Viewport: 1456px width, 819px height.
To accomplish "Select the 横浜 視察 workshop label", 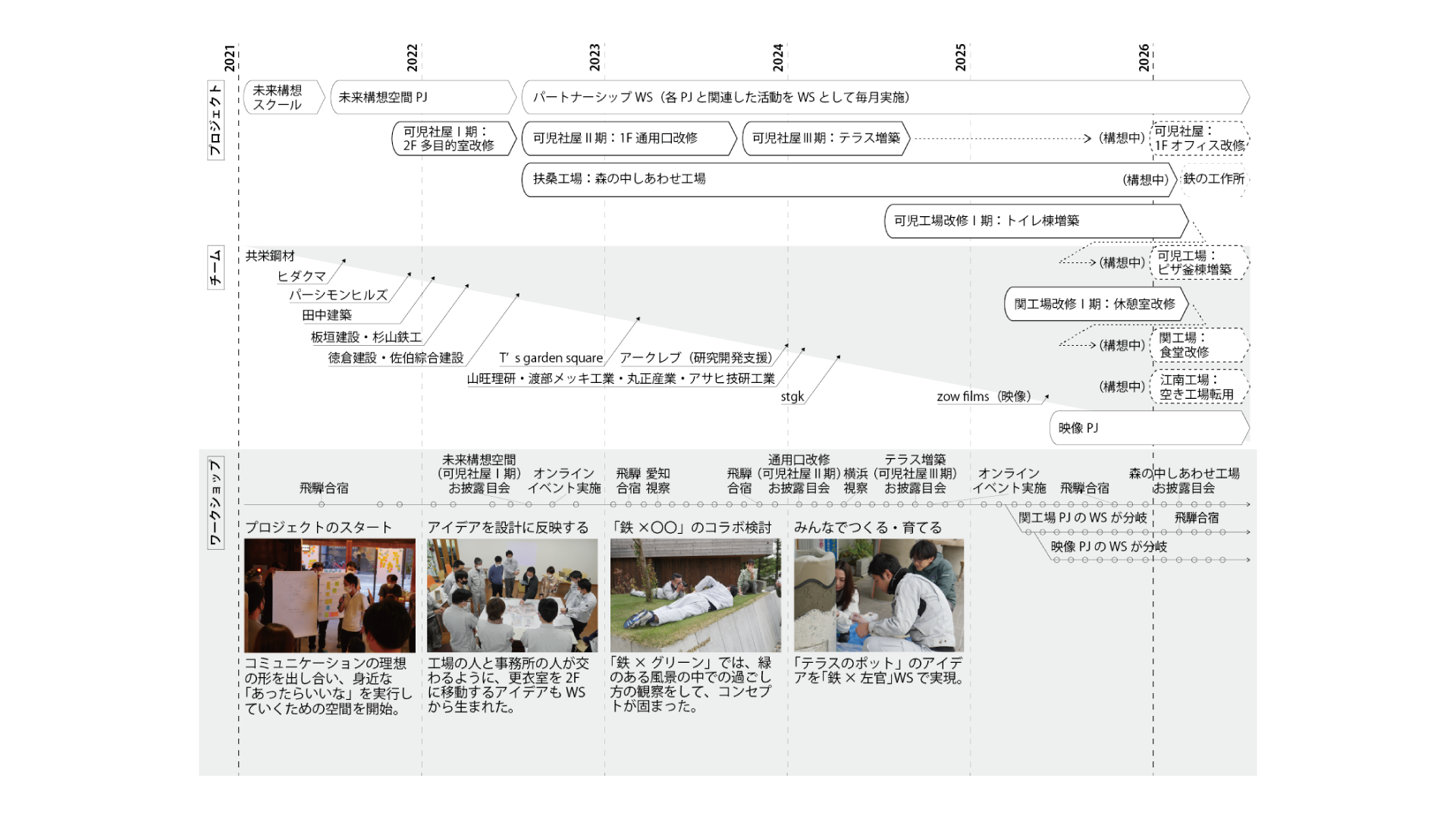I will coord(856,481).
